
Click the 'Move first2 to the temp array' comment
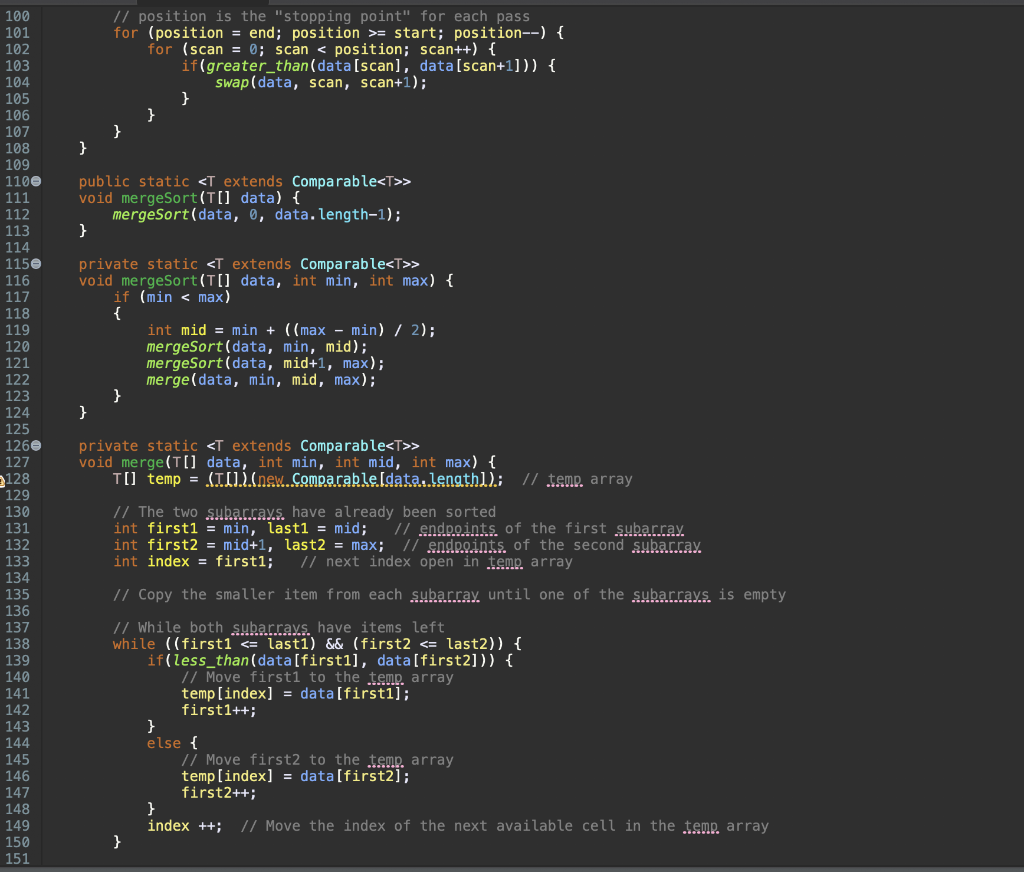[x=317, y=760]
